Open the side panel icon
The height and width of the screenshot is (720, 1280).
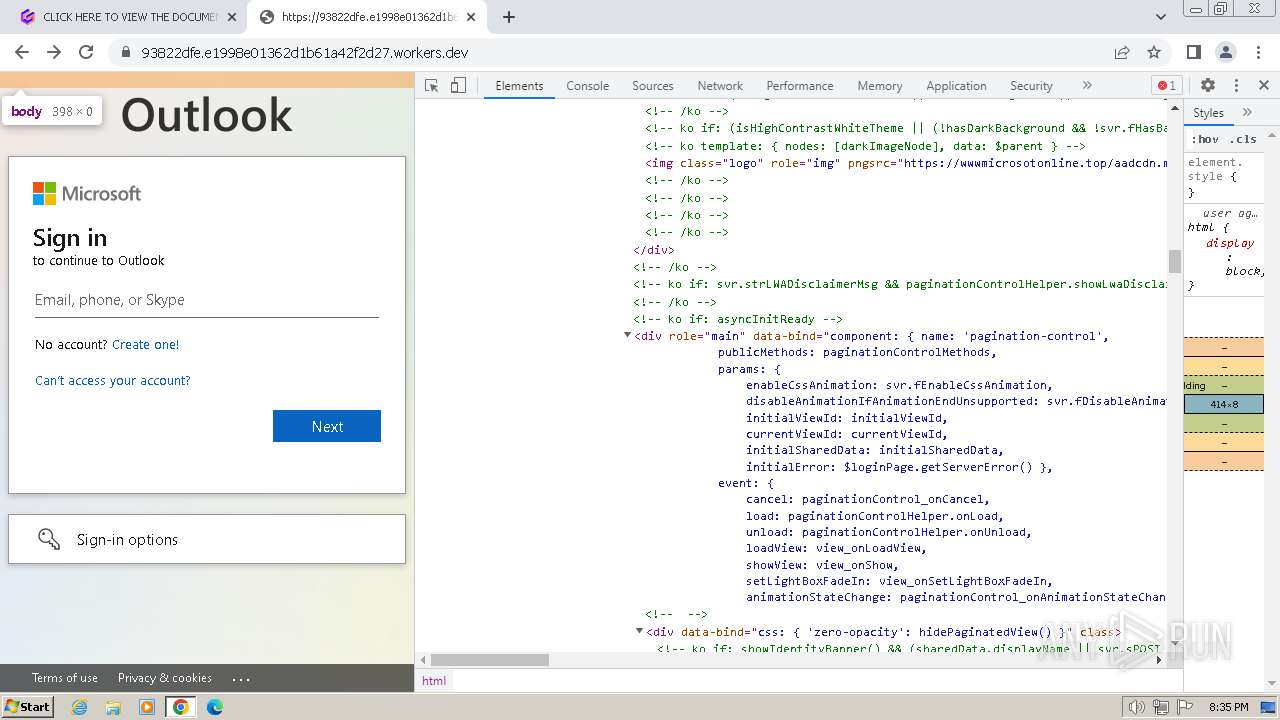pyautogui.click(x=1194, y=52)
